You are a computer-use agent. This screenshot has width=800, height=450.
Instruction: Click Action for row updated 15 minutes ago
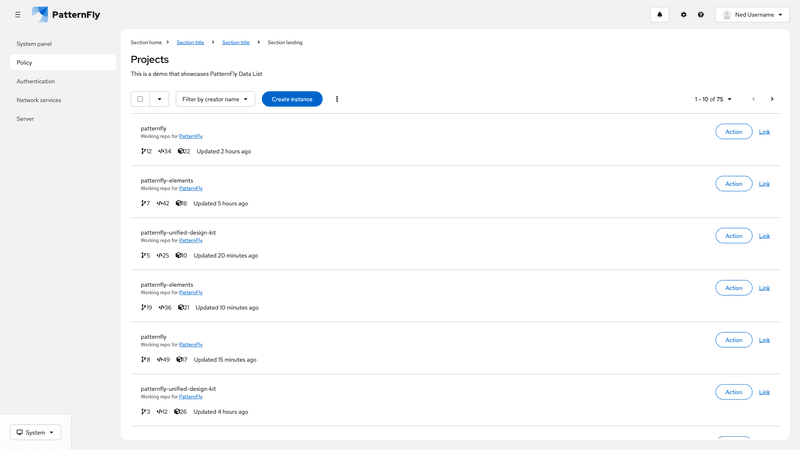(x=734, y=340)
